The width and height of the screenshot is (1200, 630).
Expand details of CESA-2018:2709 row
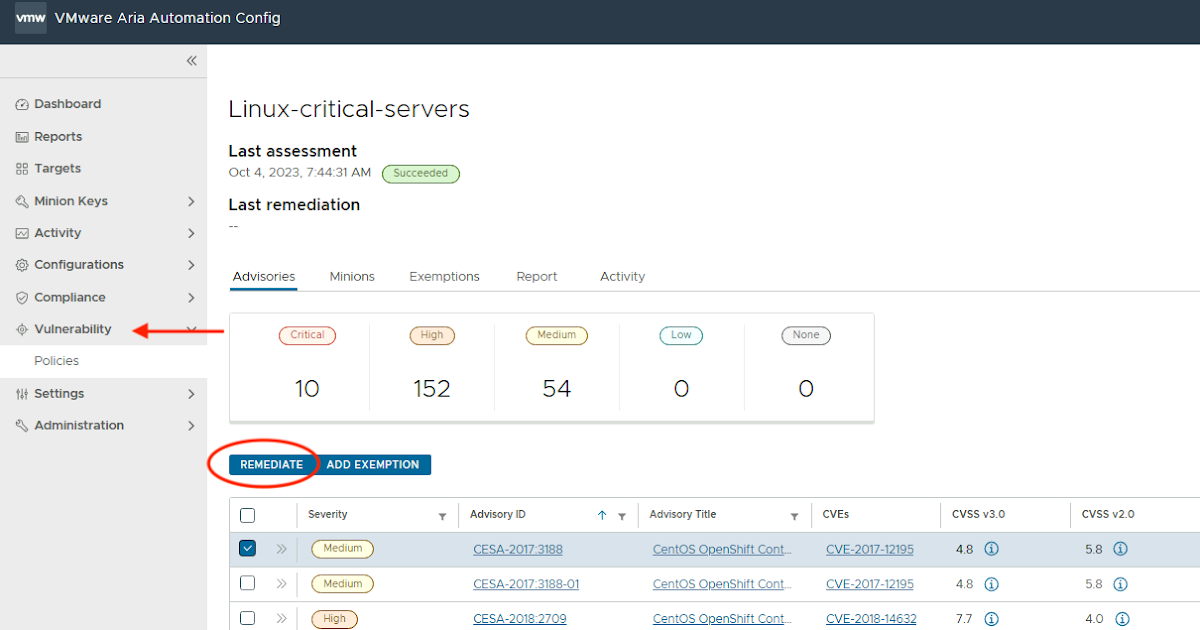click(x=281, y=619)
